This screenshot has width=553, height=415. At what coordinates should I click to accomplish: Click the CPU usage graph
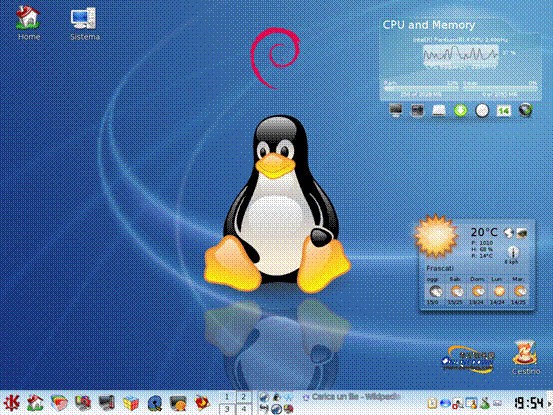click(x=460, y=54)
